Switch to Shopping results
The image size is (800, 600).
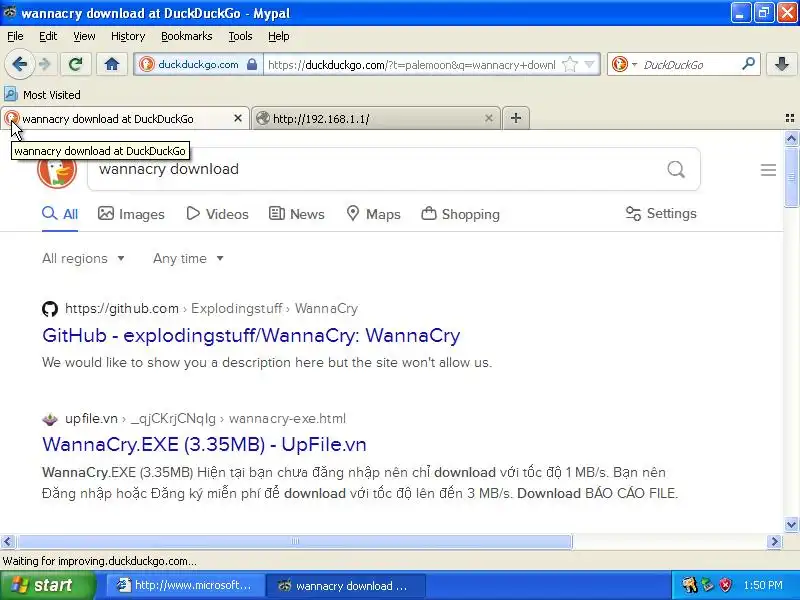point(460,214)
